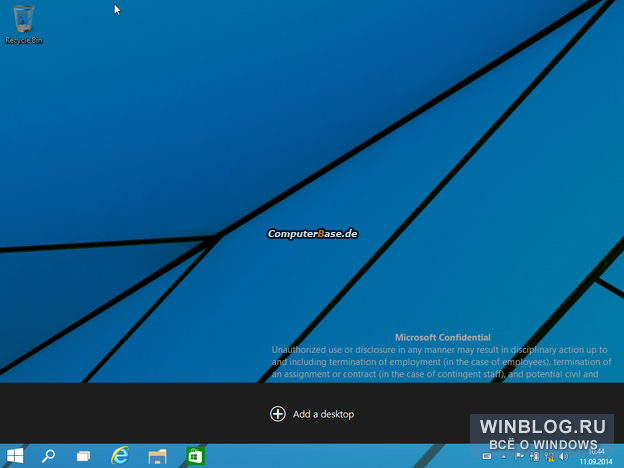
Task: Click the plus circle icon
Action: (278, 414)
